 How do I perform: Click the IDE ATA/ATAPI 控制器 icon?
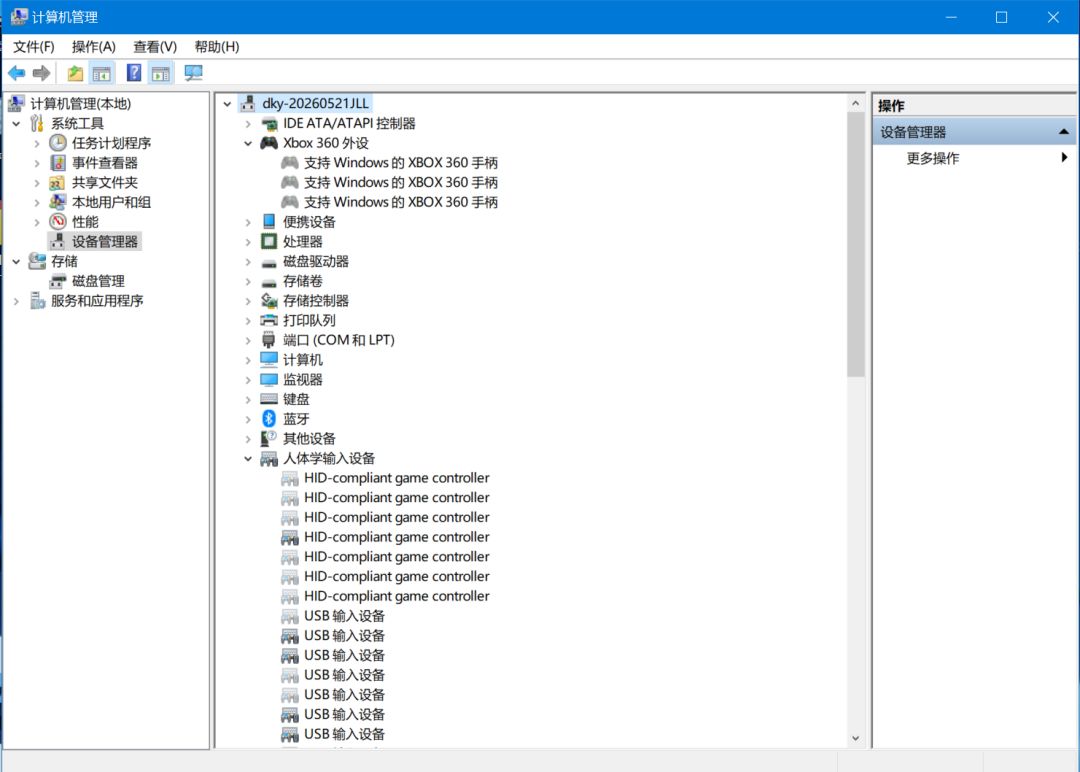coord(269,124)
